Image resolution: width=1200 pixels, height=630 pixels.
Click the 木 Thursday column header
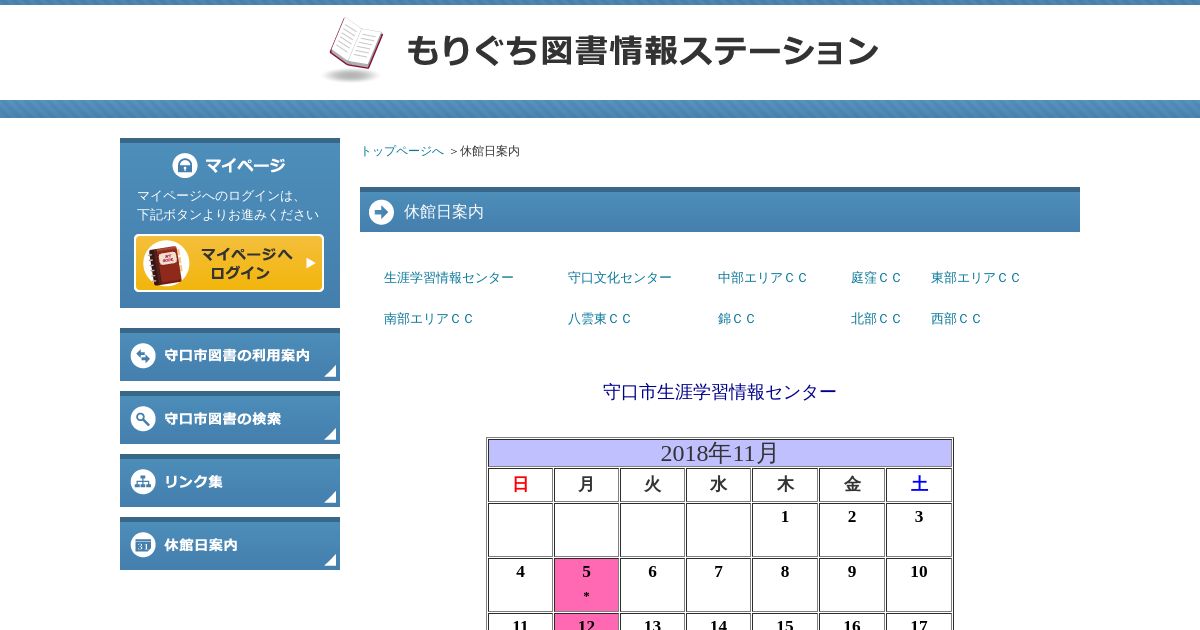tap(785, 485)
